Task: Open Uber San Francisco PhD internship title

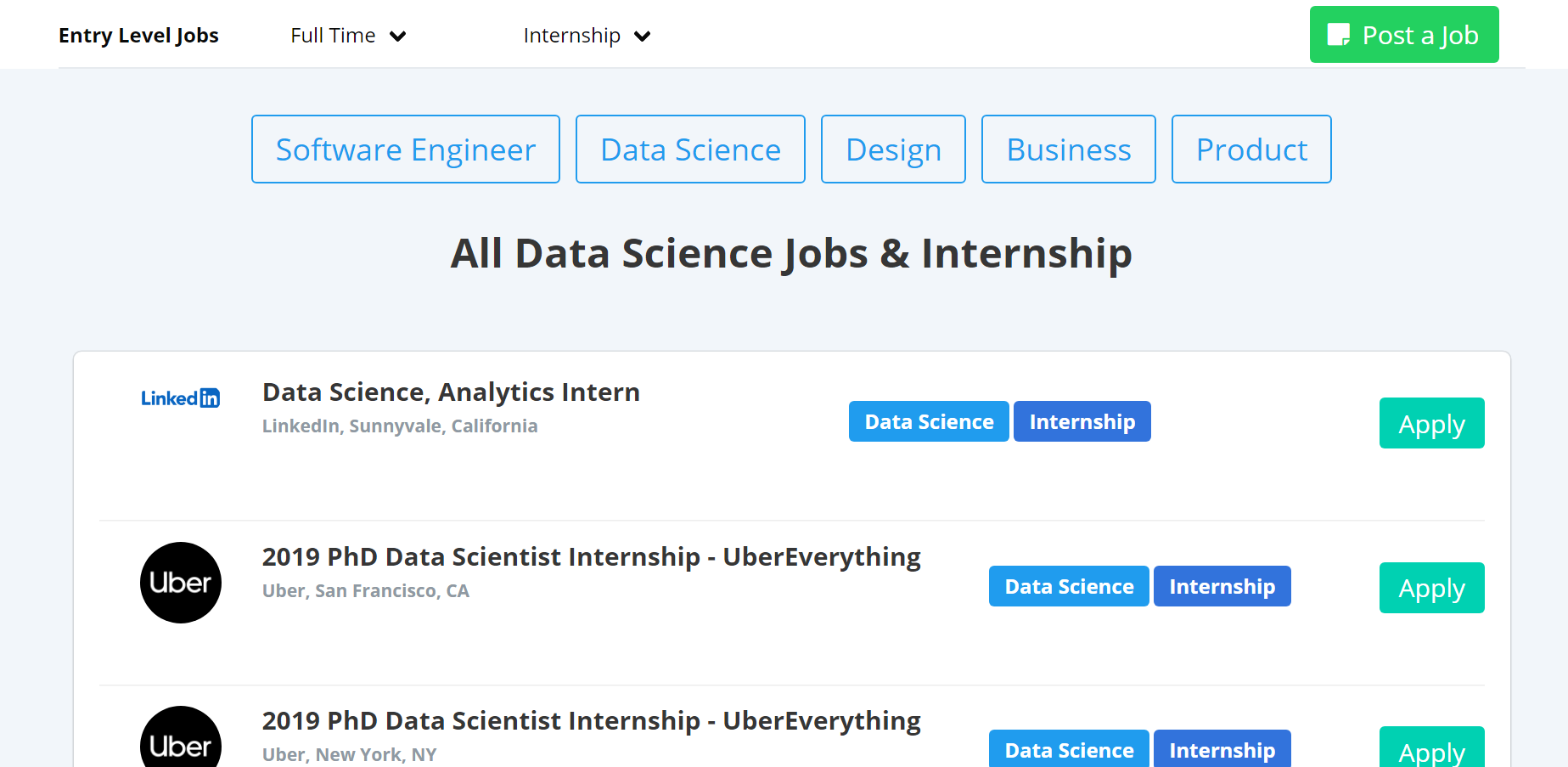Action: tap(591, 557)
